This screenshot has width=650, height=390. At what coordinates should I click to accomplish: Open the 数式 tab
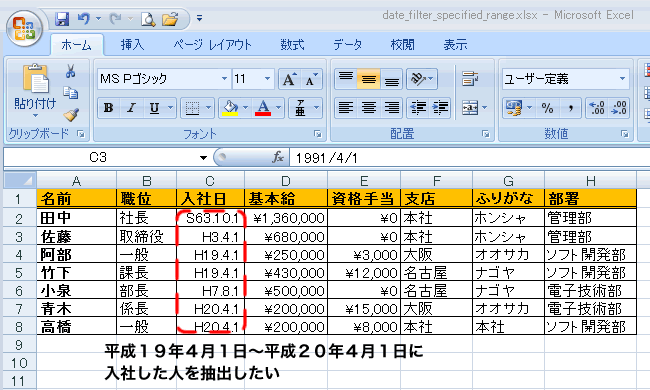click(292, 45)
